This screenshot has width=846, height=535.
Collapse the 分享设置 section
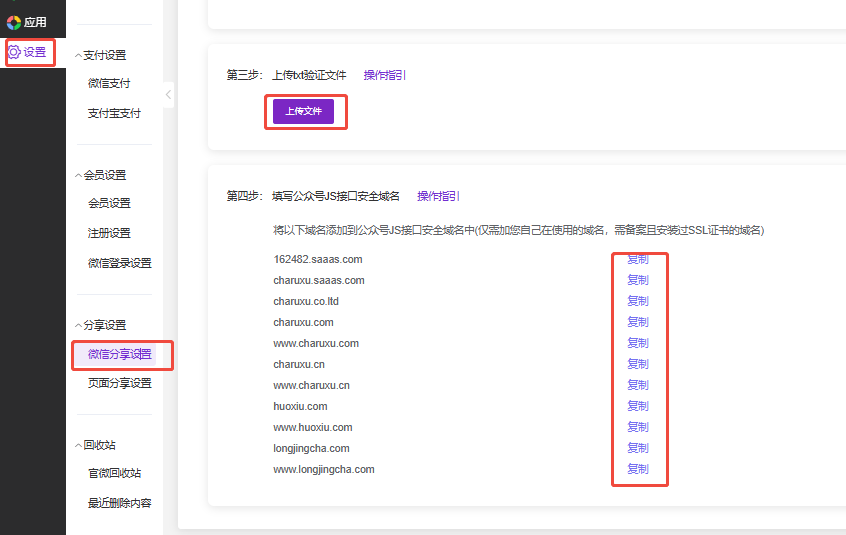click(x=80, y=326)
